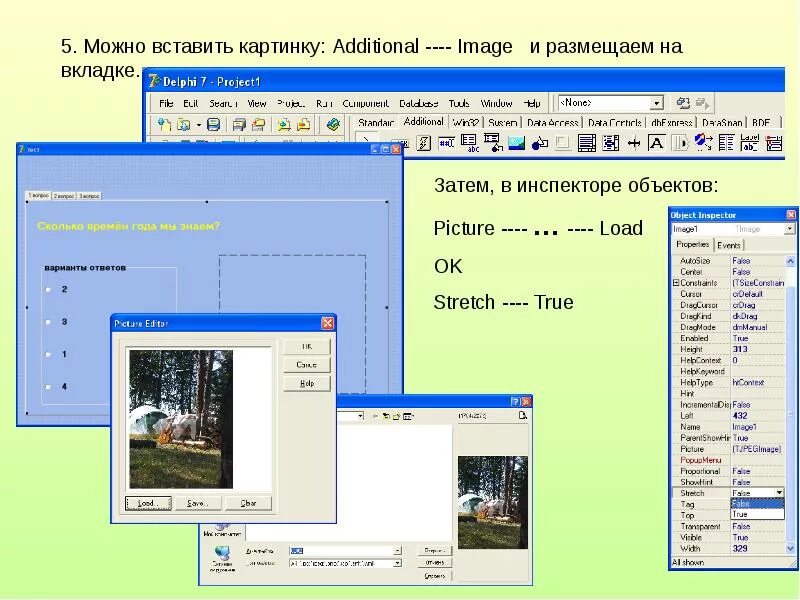Click the Object Inspector scroll up arrow
This screenshot has width=800, height=600.
coord(790,261)
